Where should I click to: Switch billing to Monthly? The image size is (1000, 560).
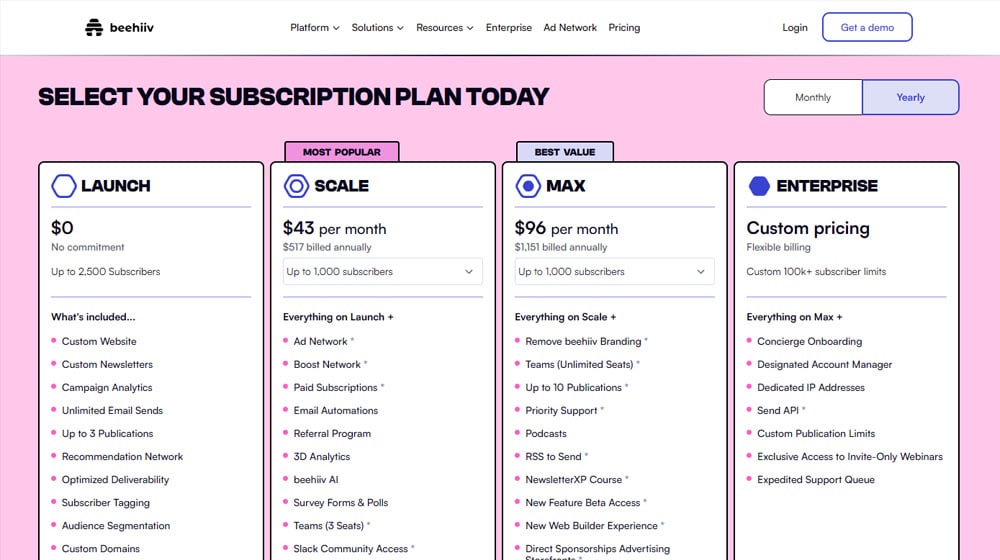pyautogui.click(x=813, y=97)
